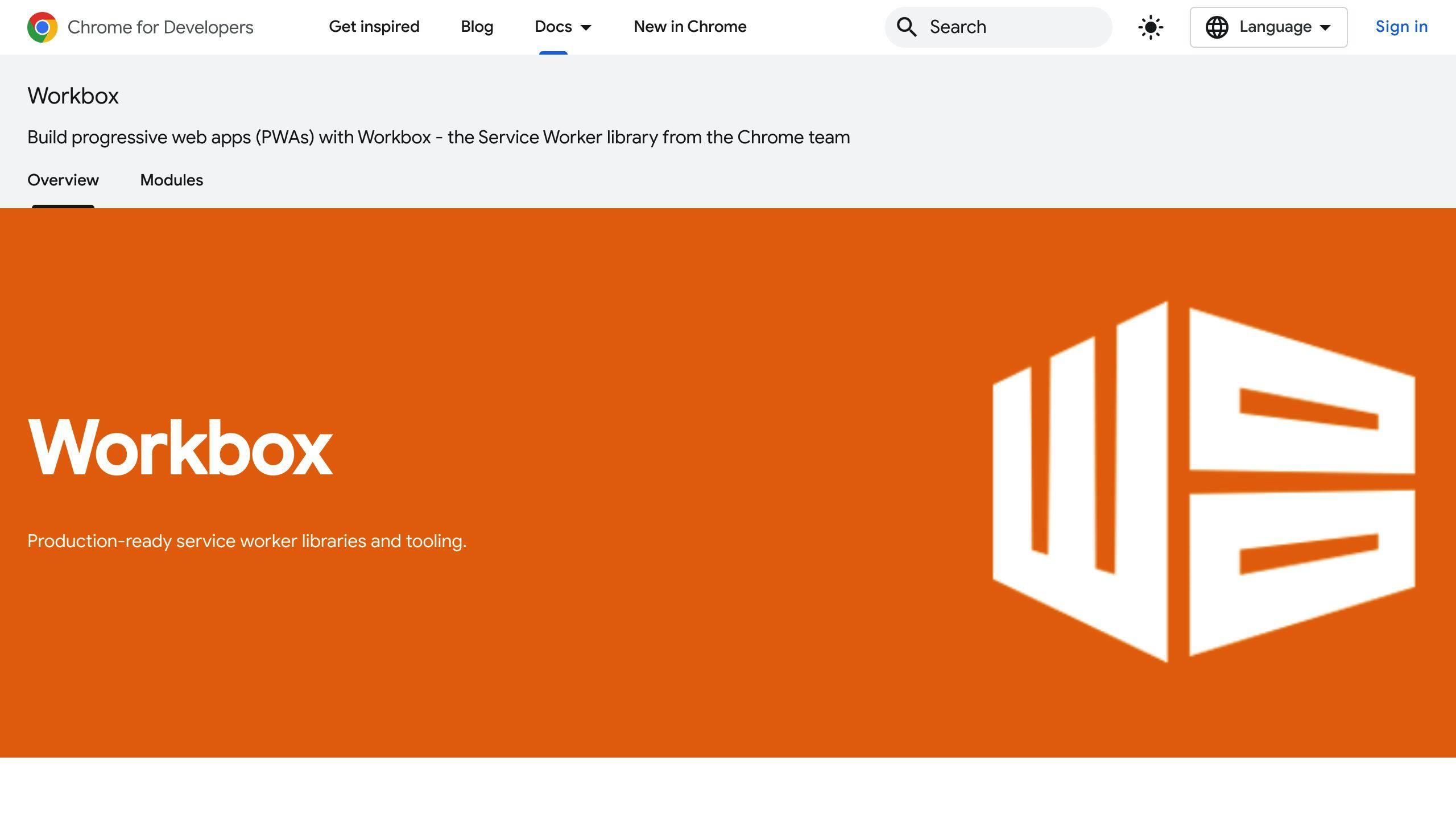The width and height of the screenshot is (1456, 819).
Task: Go to the Blog page
Action: [477, 27]
